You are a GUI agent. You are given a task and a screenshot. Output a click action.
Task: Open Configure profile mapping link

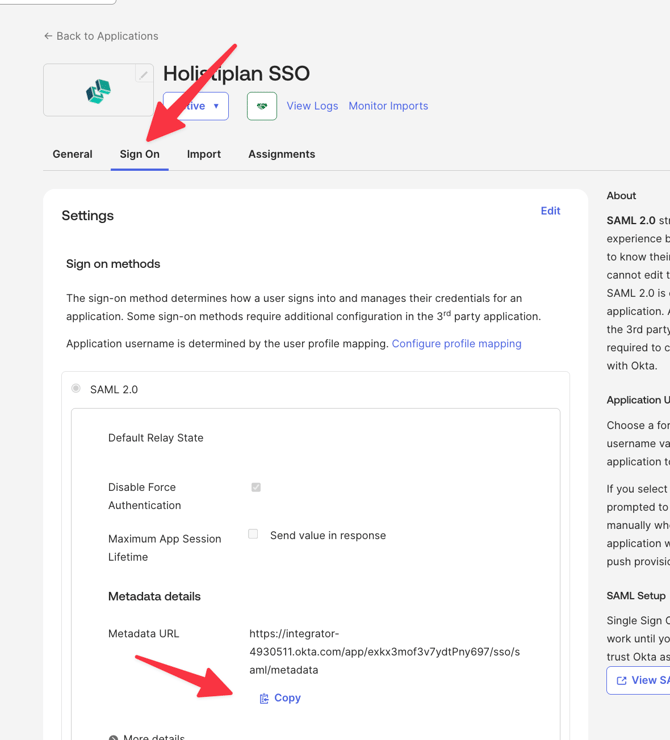(456, 343)
